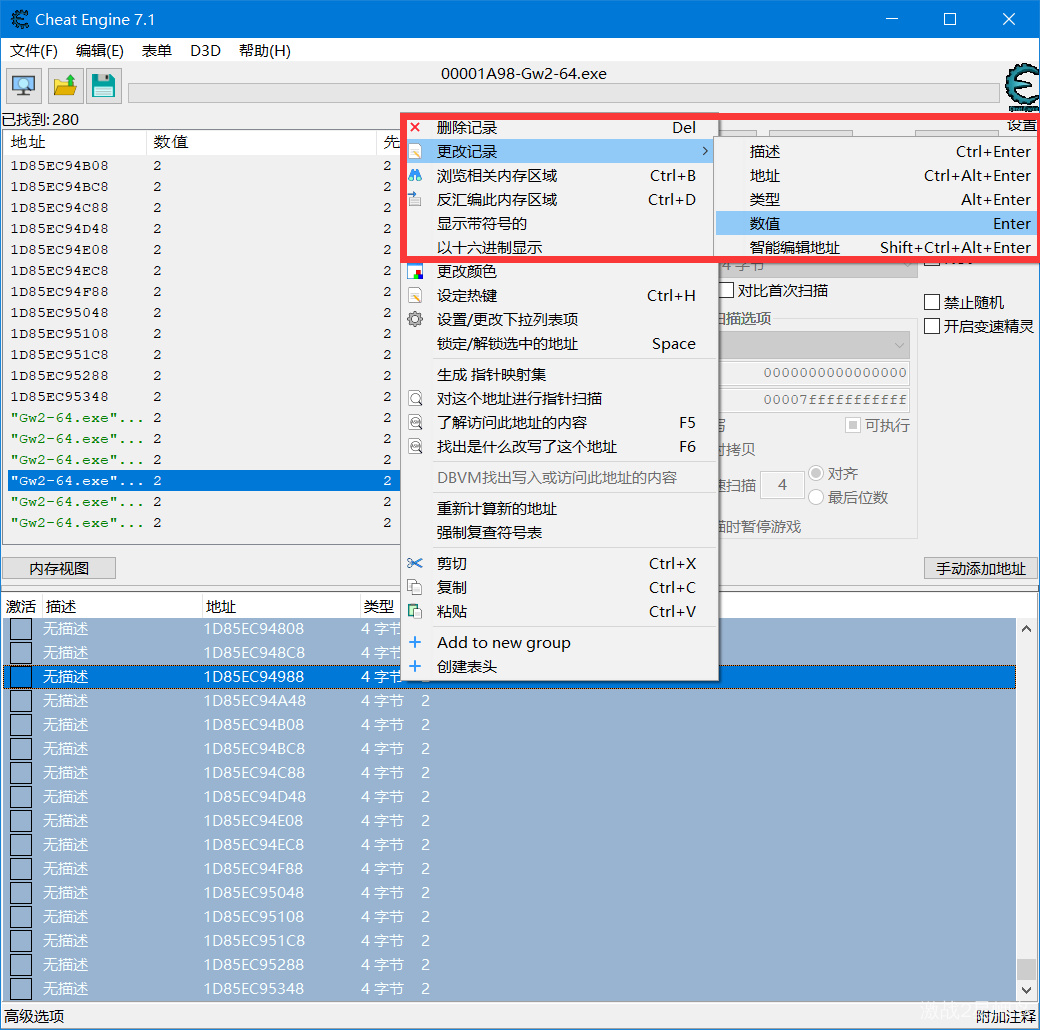Click the 手动添加地址 button

[980, 568]
